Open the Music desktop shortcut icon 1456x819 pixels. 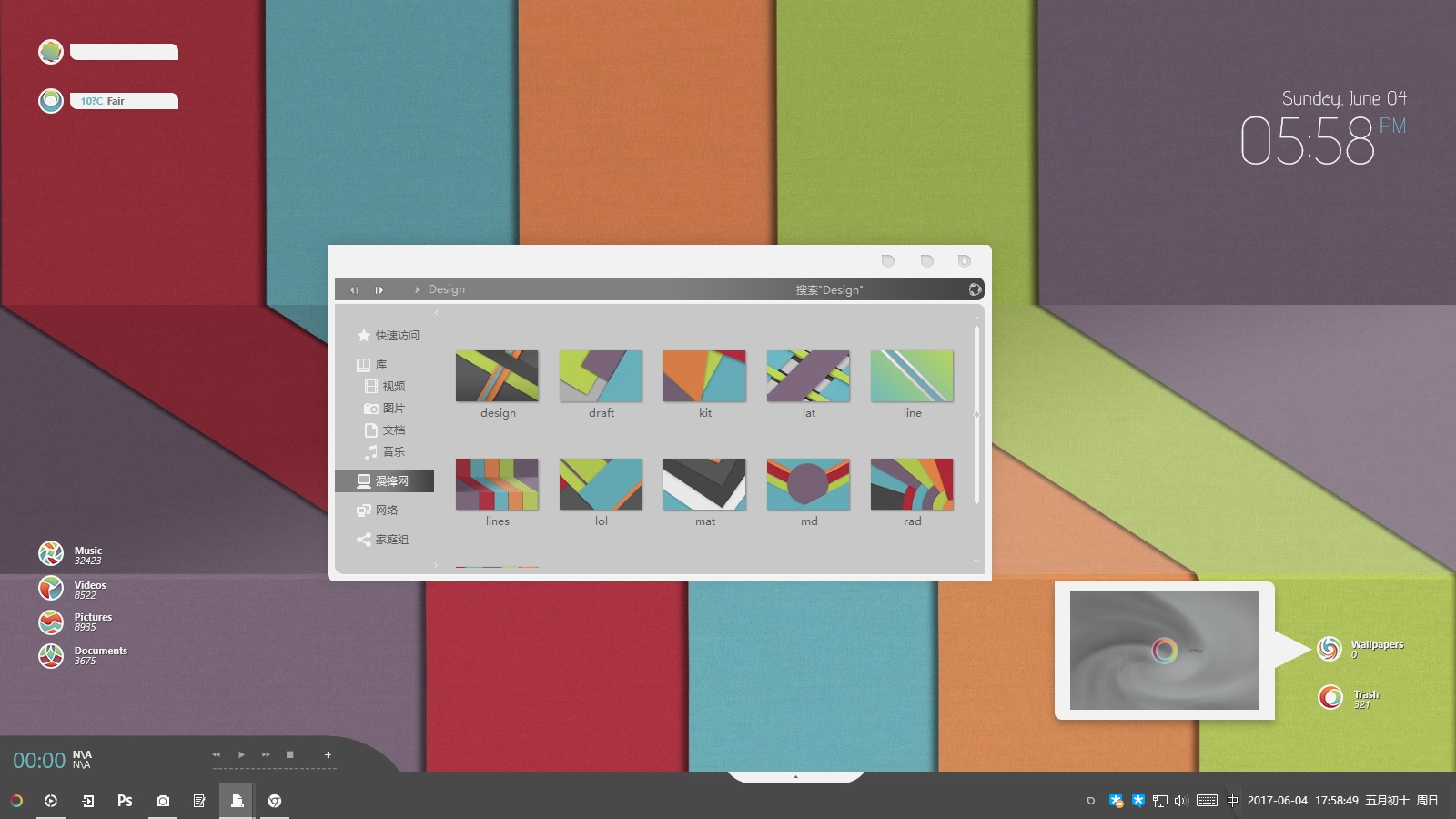pyautogui.click(x=51, y=553)
